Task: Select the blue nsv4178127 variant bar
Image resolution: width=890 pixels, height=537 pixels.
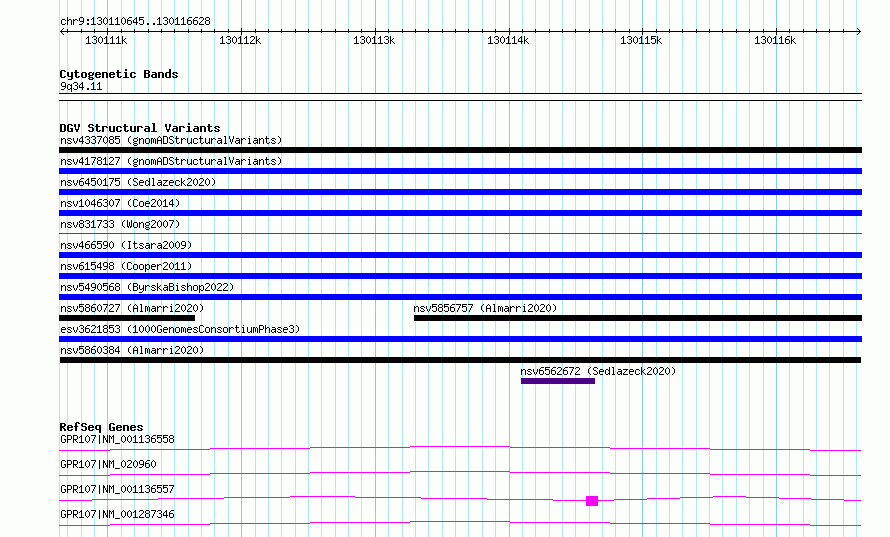Action: pos(461,171)
